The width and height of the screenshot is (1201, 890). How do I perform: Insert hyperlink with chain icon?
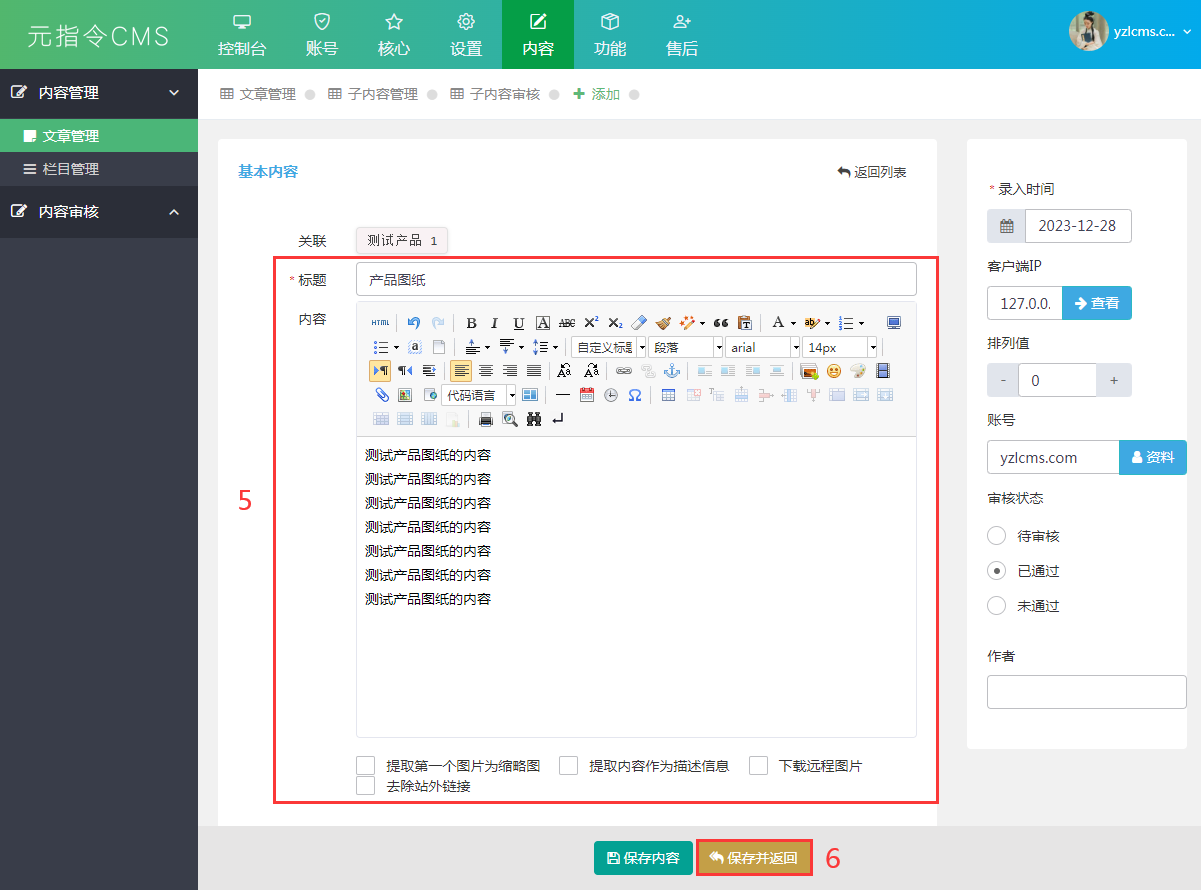click(x=624, y=371)
